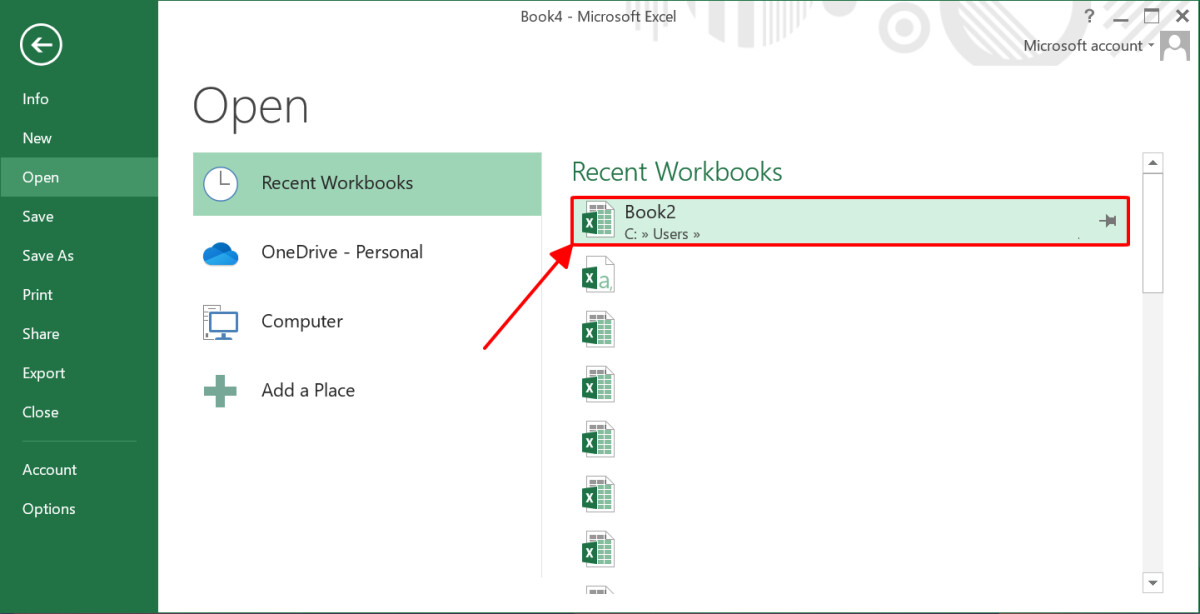
Task: Open the New workbook tab
Action: (x=37, y=137)
